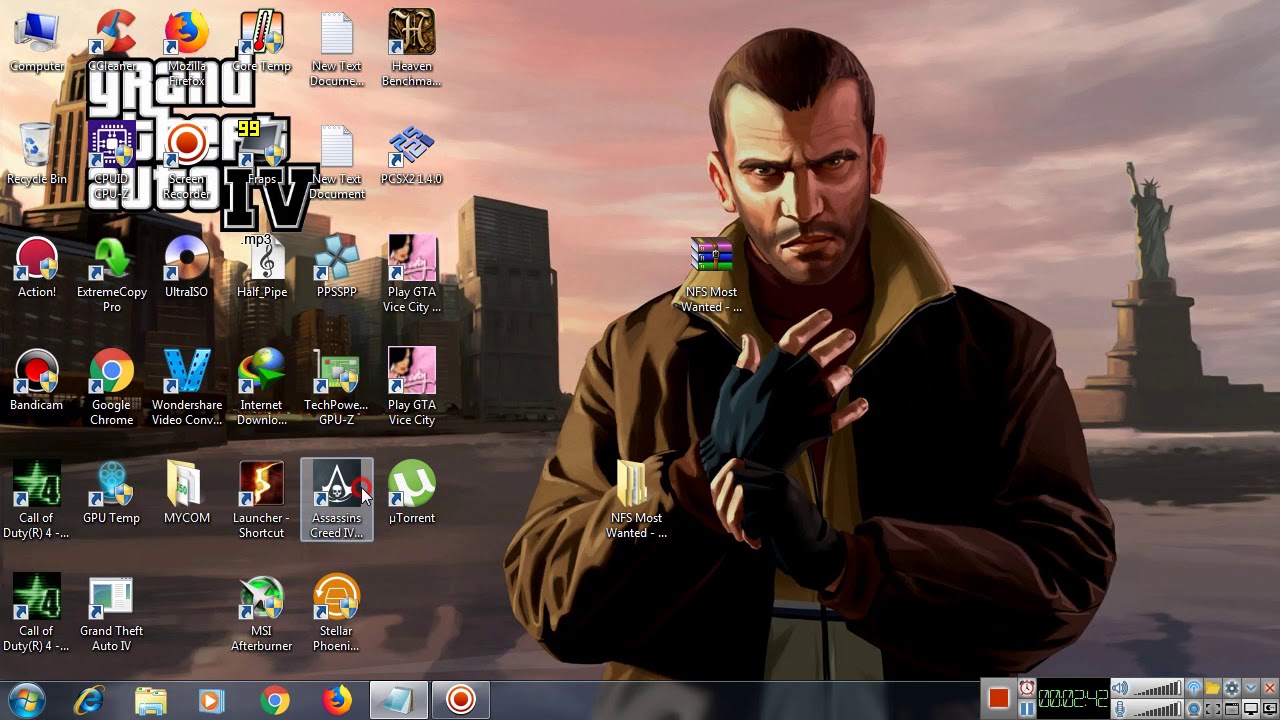Viewport: 1280px width, 720px height.
Task: Switch to the Screen Recorder taskbar button
Action: point(461,700)
